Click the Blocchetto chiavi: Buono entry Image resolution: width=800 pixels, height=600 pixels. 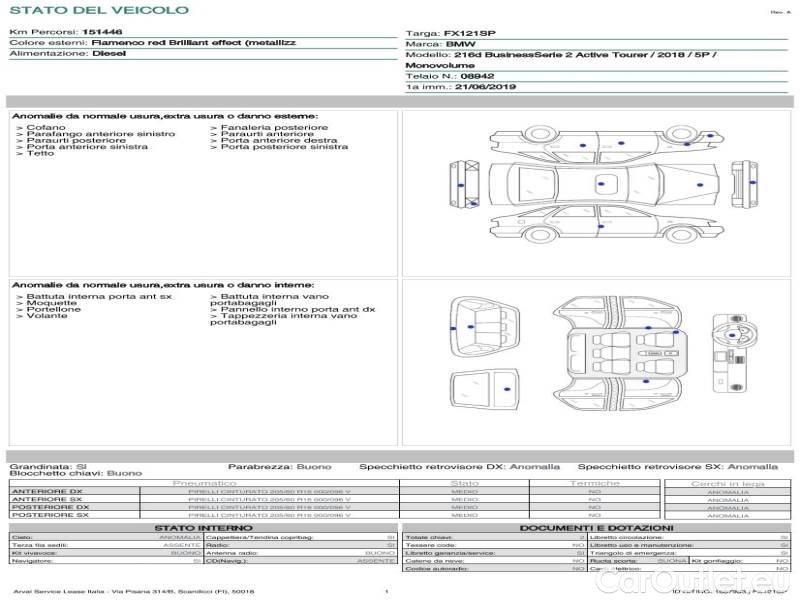(x=76, y=473)
